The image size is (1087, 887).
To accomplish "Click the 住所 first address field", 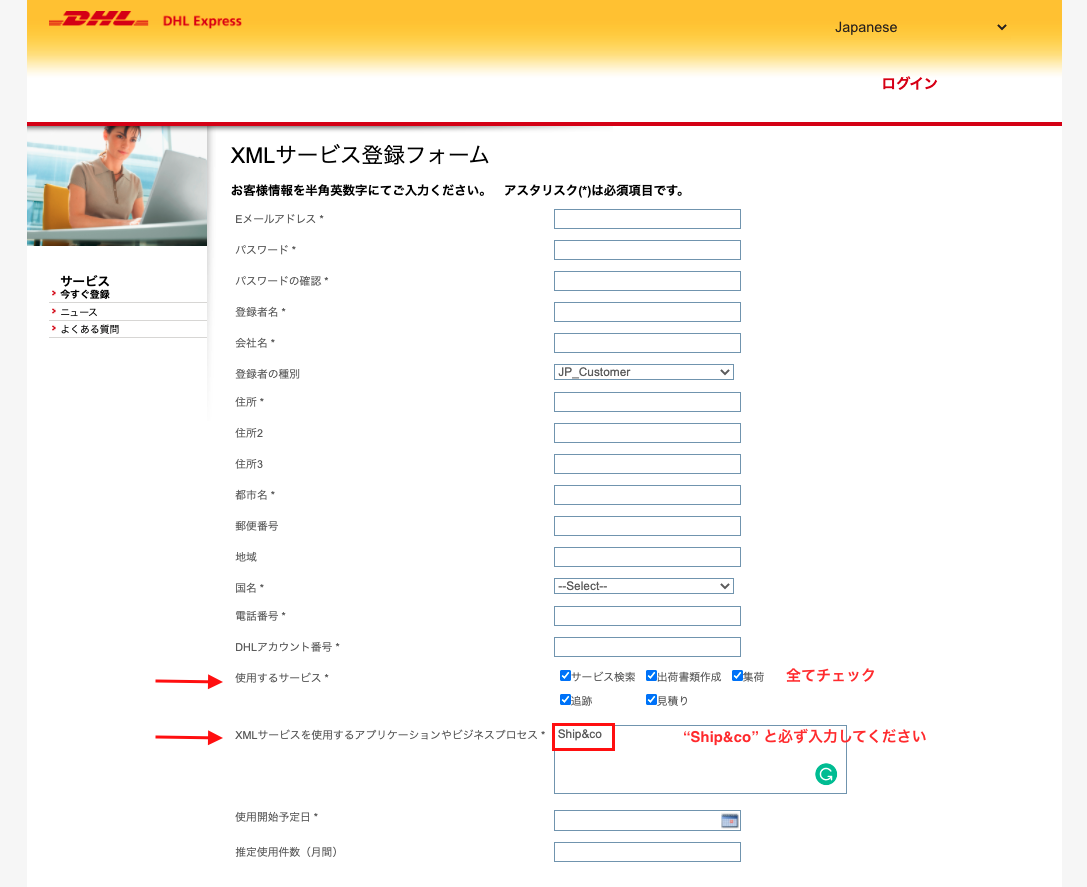I will point(647,402).
